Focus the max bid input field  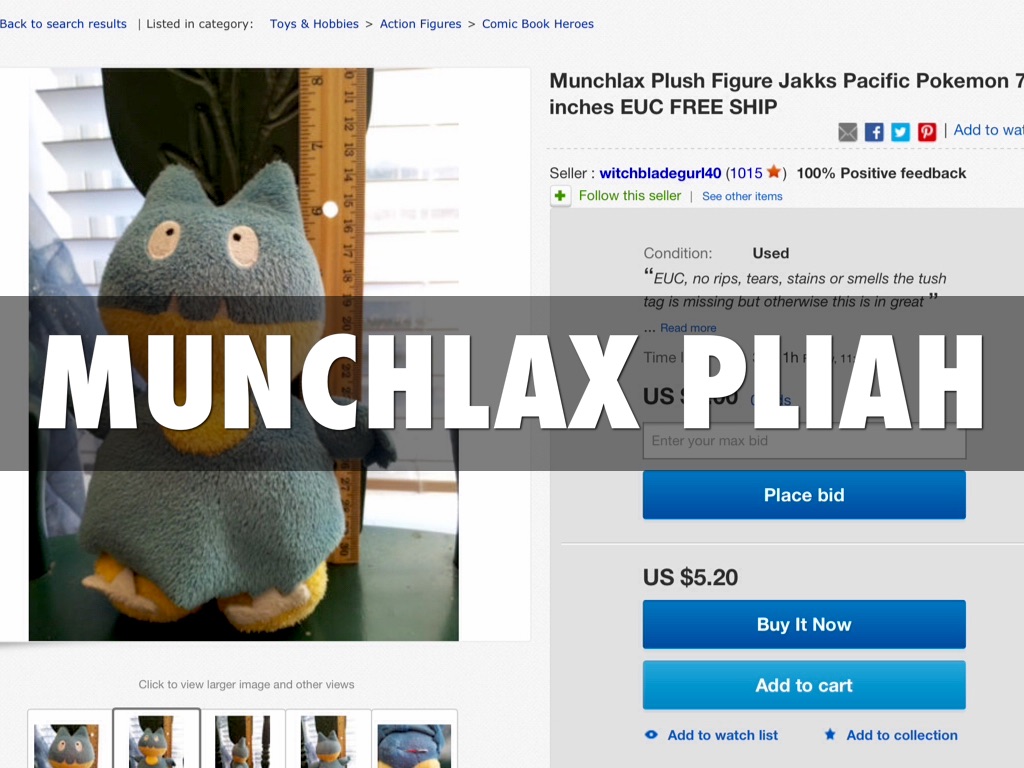click(804, 441)
